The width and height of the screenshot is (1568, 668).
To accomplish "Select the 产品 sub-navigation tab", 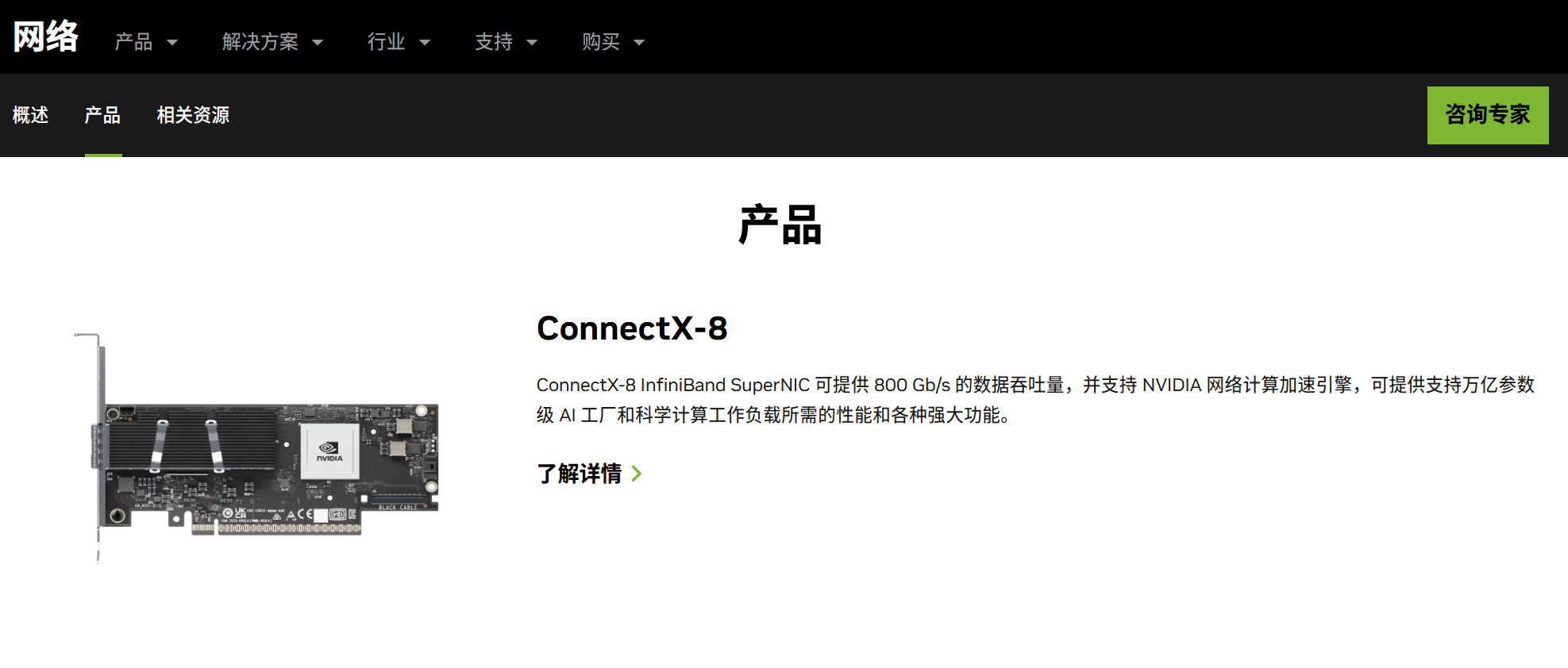I will (103, 116).
